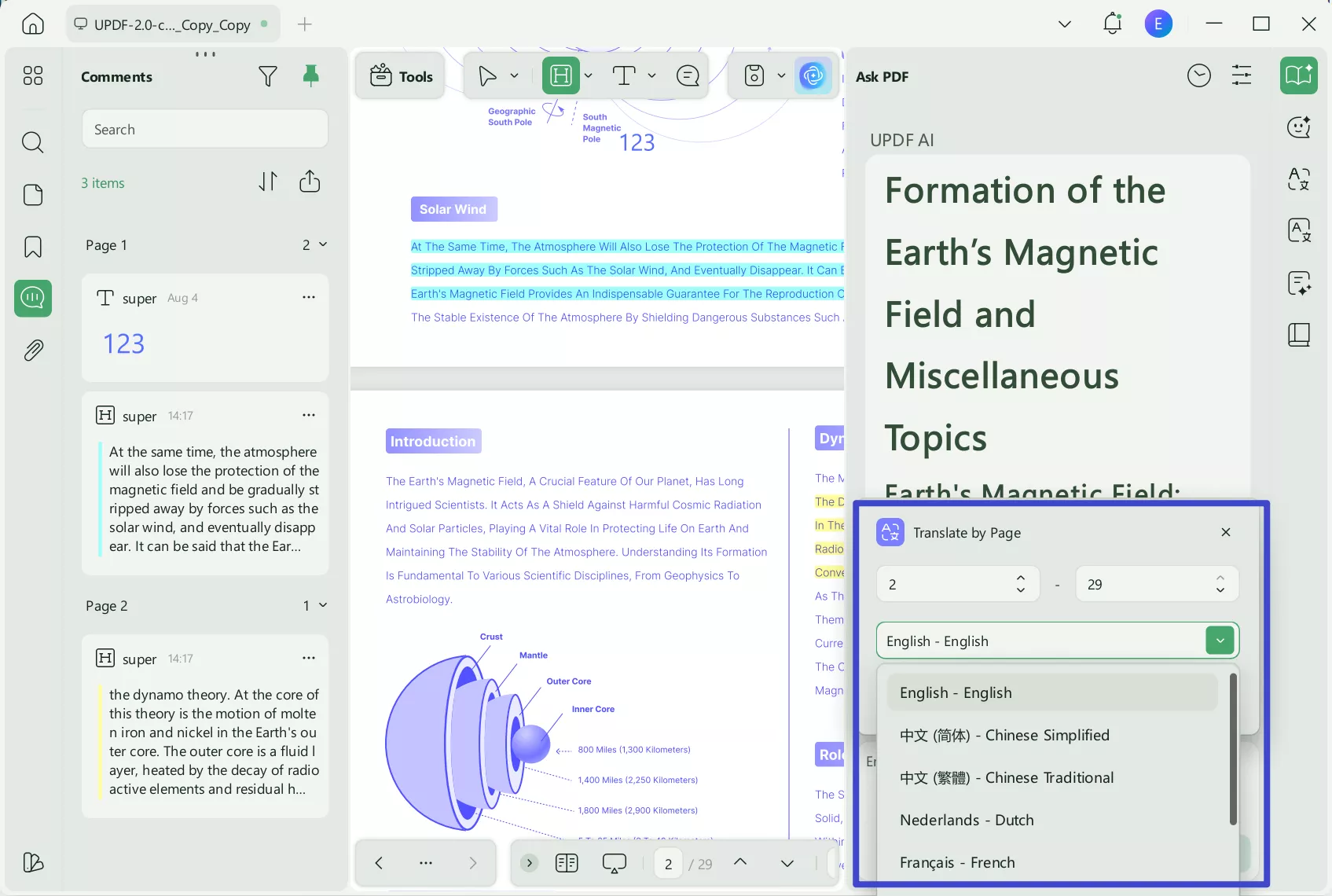Viewport: 1332px width, 896px height.
Task: Open the translate by page document icon
Action: (x=1299, y=230)
